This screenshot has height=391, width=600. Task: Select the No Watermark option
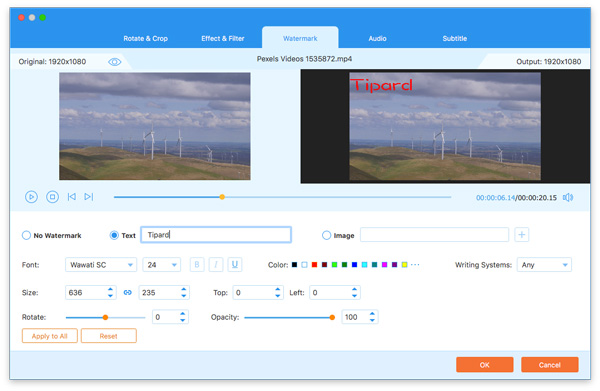(x=26, y=235)
